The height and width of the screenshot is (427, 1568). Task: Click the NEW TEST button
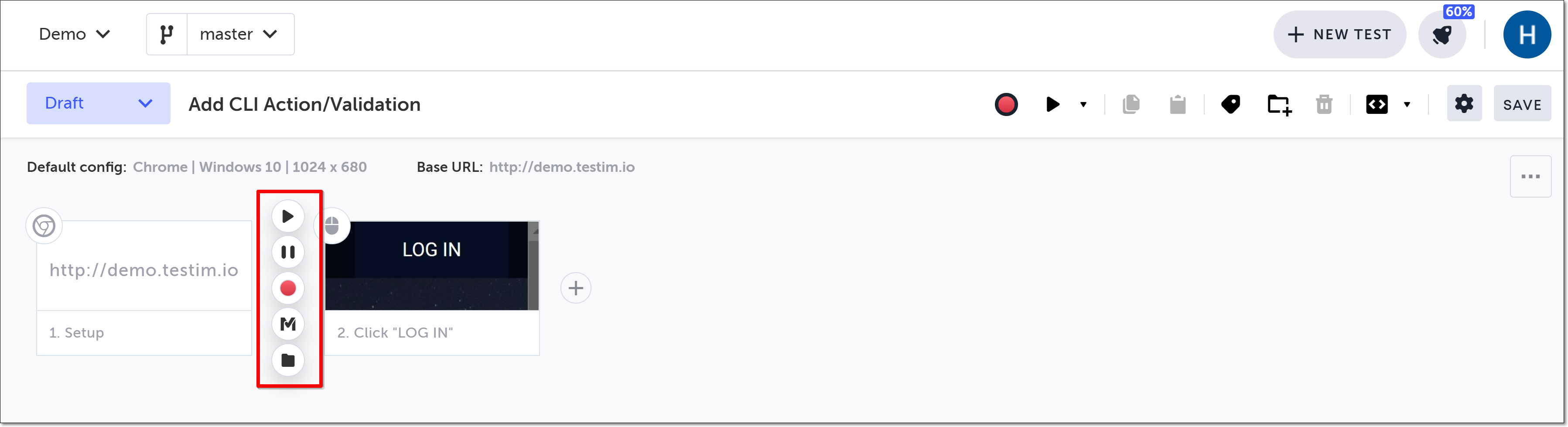(1340, 34)
